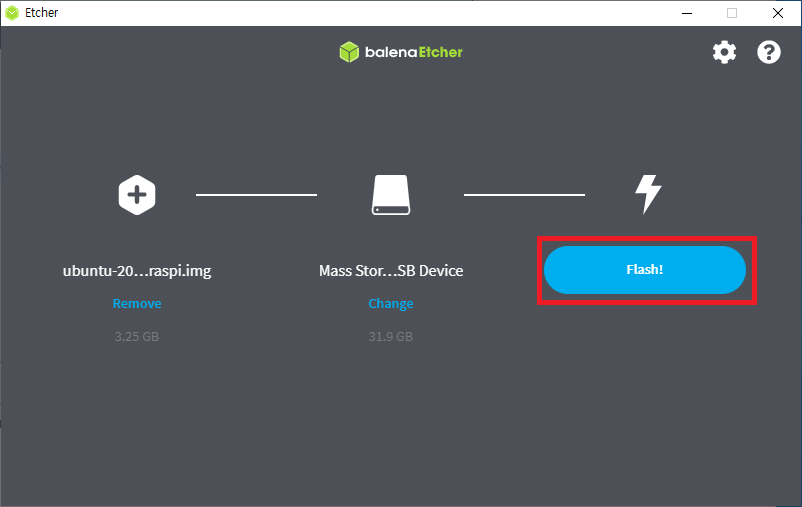Change the selected Mass Storage device
The width and height of the screenshot is (802, 507).
pos(391,303)
